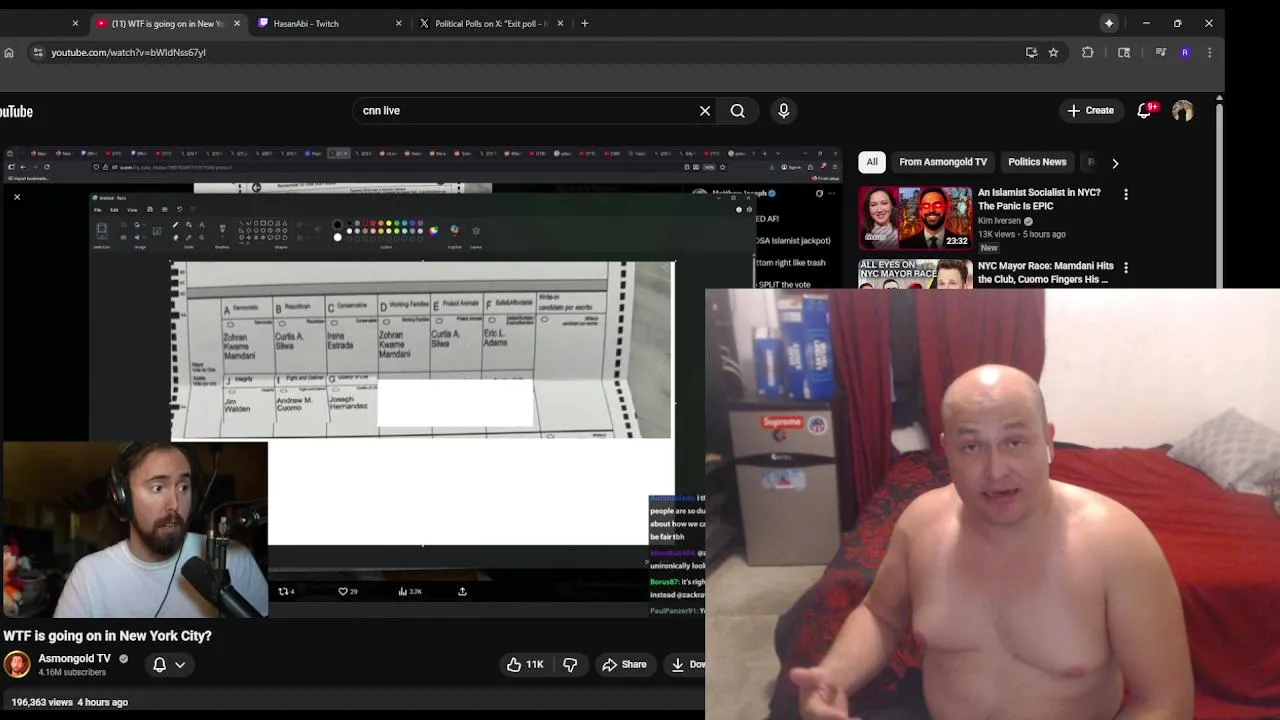This screenshot has width=1280, height=720.
Task: Open 'NYC Mayor Race: Mamdani Hits' title
Action: point(1046,272)
